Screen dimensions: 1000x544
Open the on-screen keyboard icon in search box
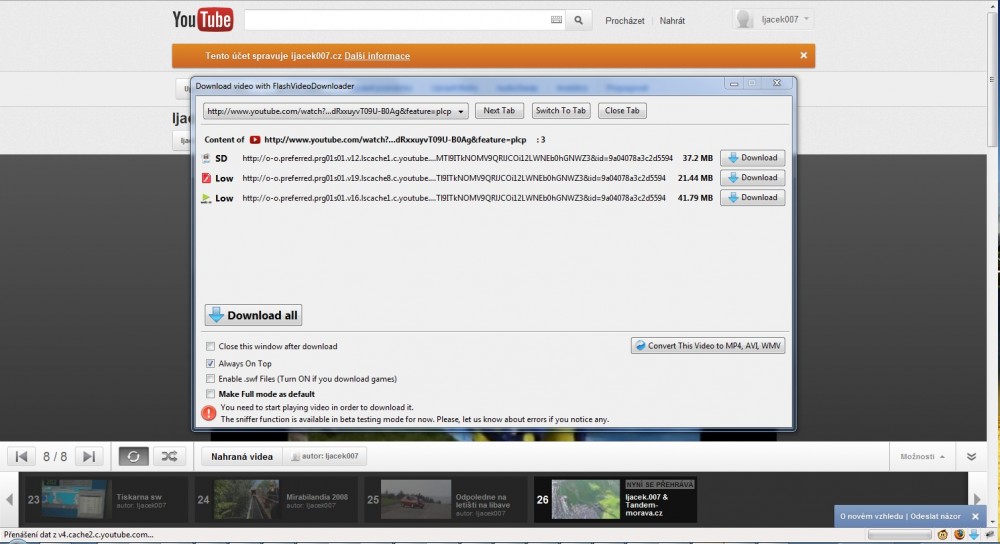tap(556, 20)
